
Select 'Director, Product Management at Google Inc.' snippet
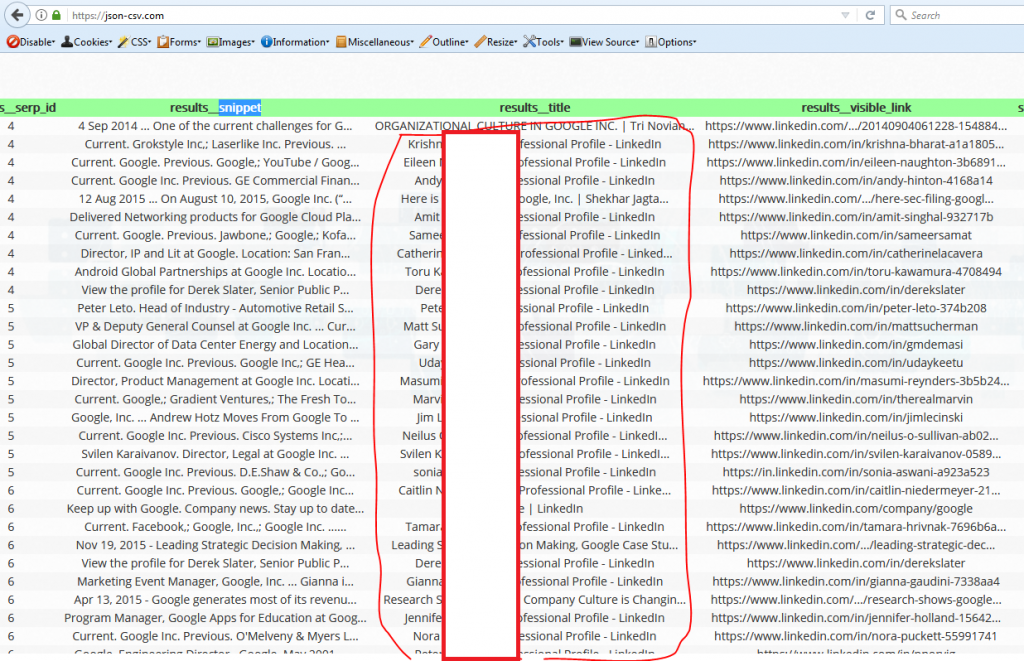click(216, 382)
